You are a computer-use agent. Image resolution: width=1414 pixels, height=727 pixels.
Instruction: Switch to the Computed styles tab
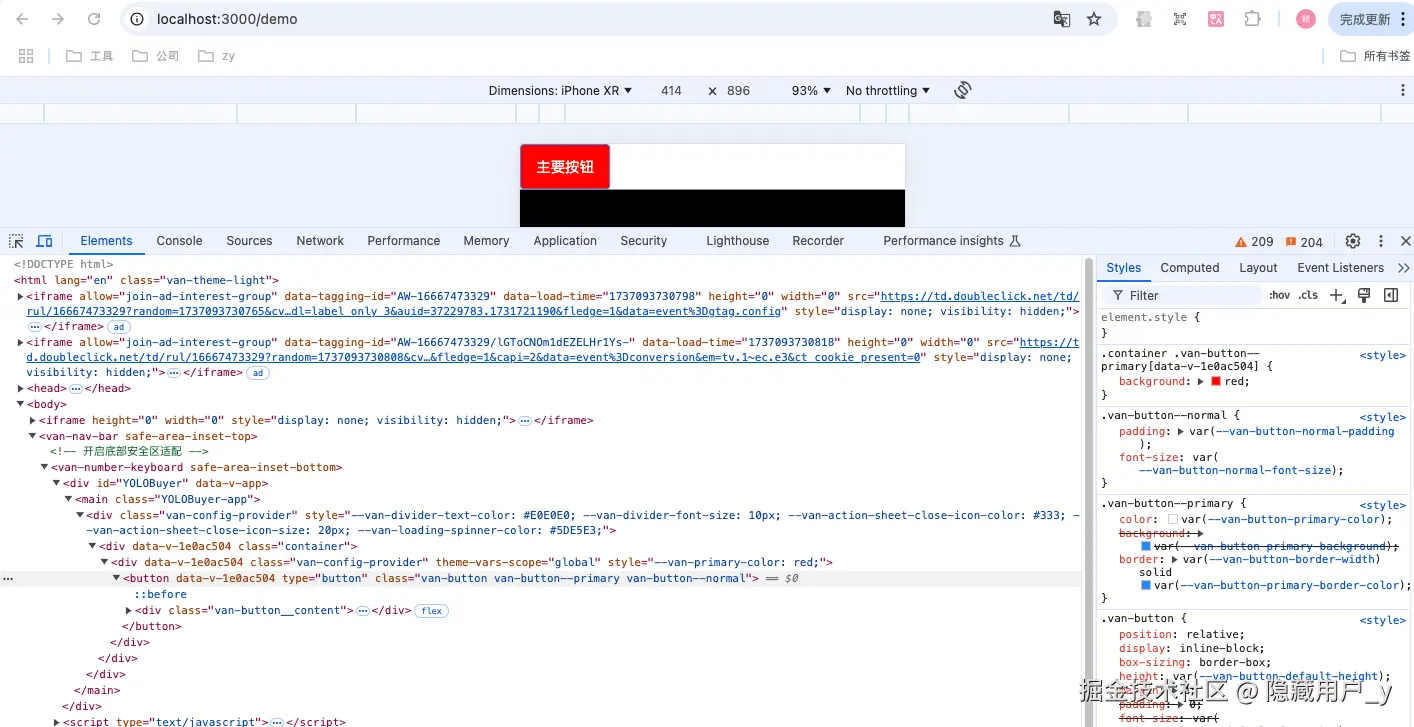click(1190, 268)
